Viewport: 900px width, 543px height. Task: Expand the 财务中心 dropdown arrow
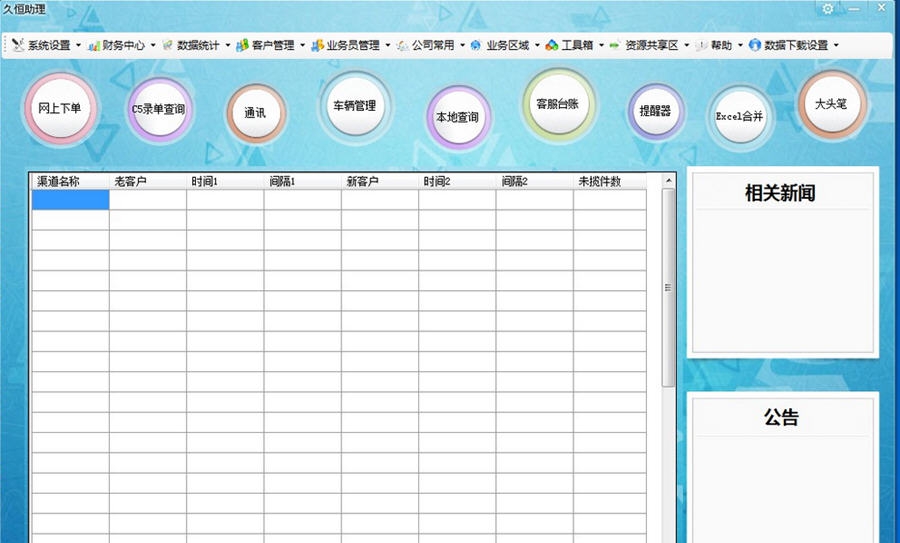[153, 45]
